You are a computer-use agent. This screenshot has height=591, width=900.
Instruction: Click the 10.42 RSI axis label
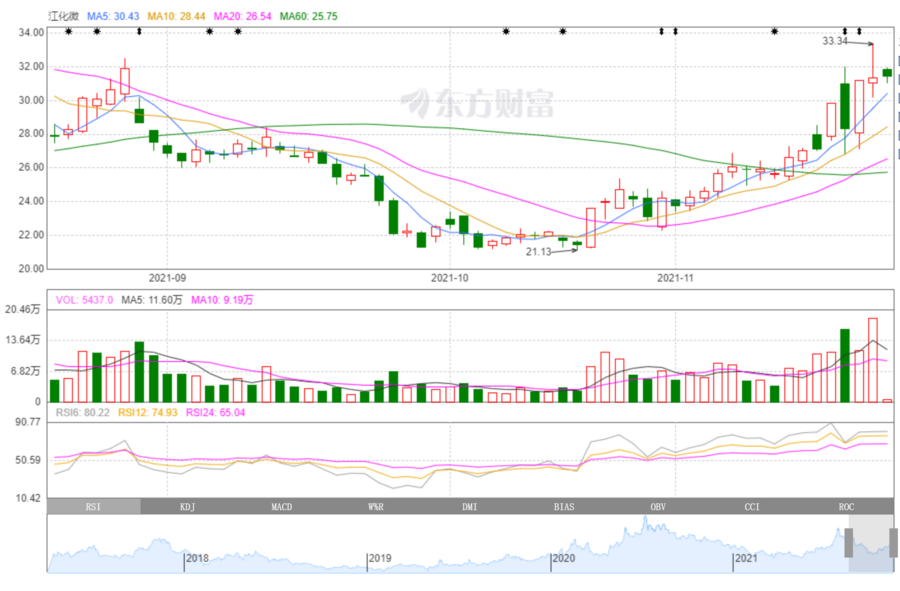(x=28, y=498)
